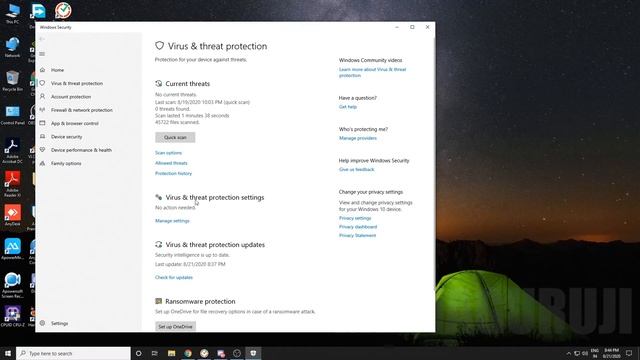
Task: Open the Action Center notifications icon
Action: [x=629, y=353]
